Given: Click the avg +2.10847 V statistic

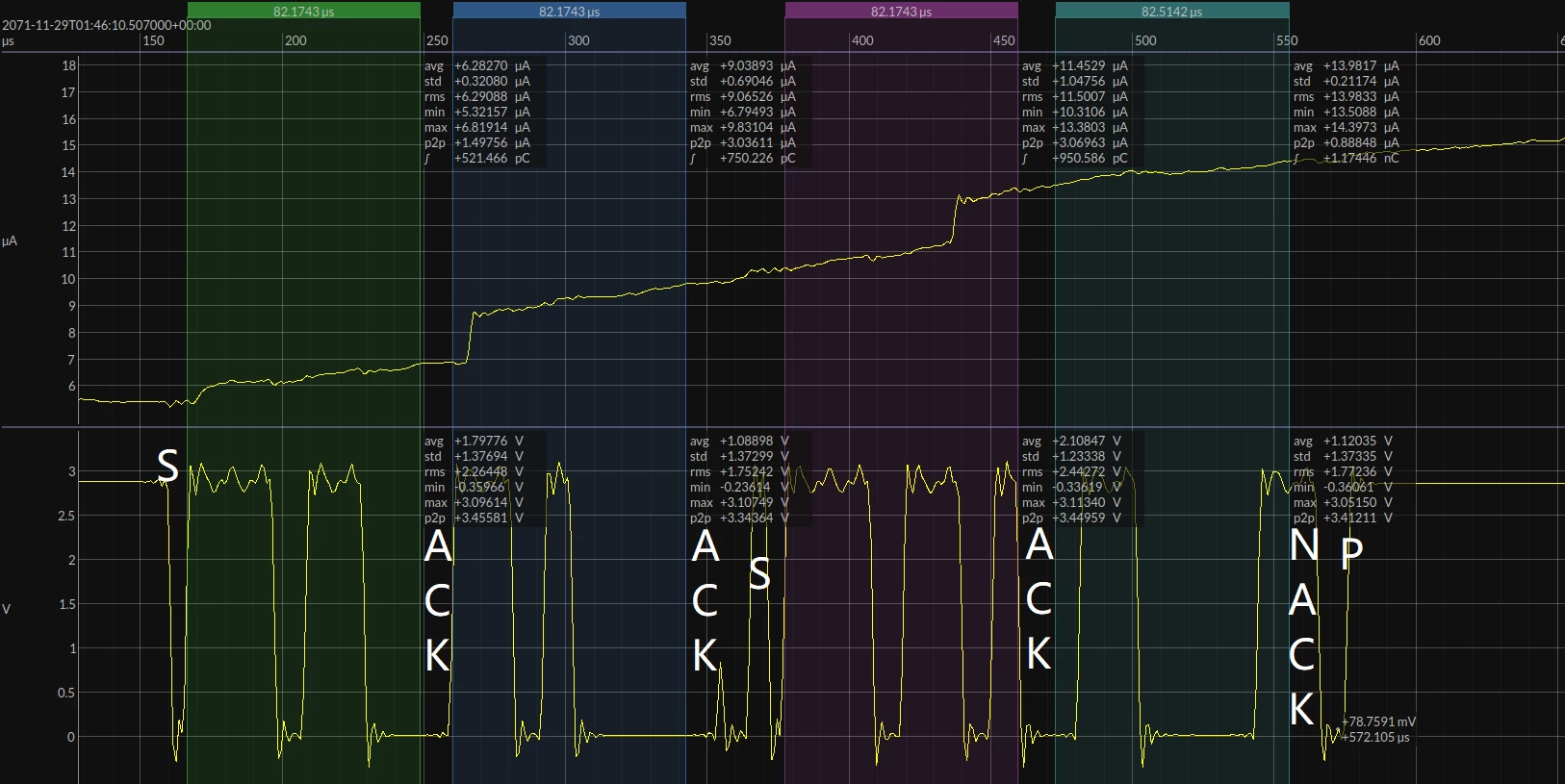Looking at the screenshot, I should coord(1072,441).
